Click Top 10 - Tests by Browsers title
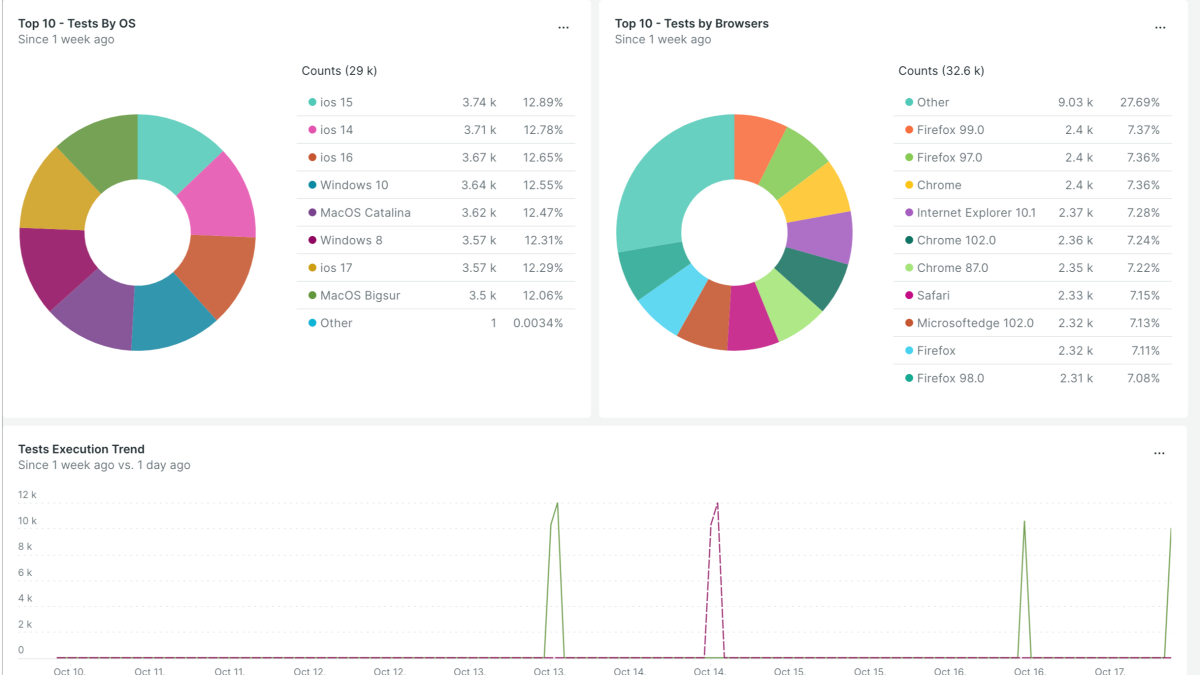 click(692, 23)
